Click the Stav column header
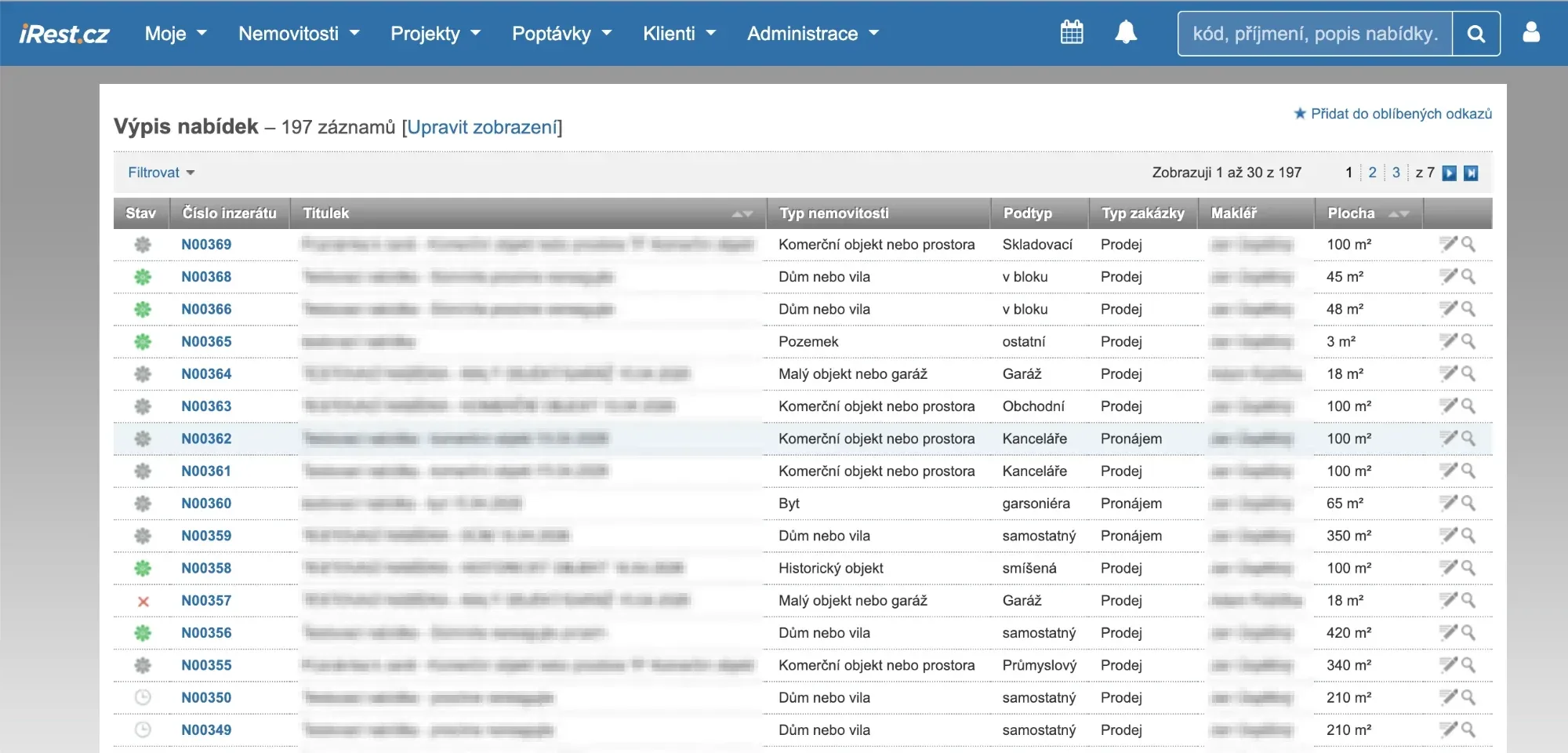 [141, 213]
